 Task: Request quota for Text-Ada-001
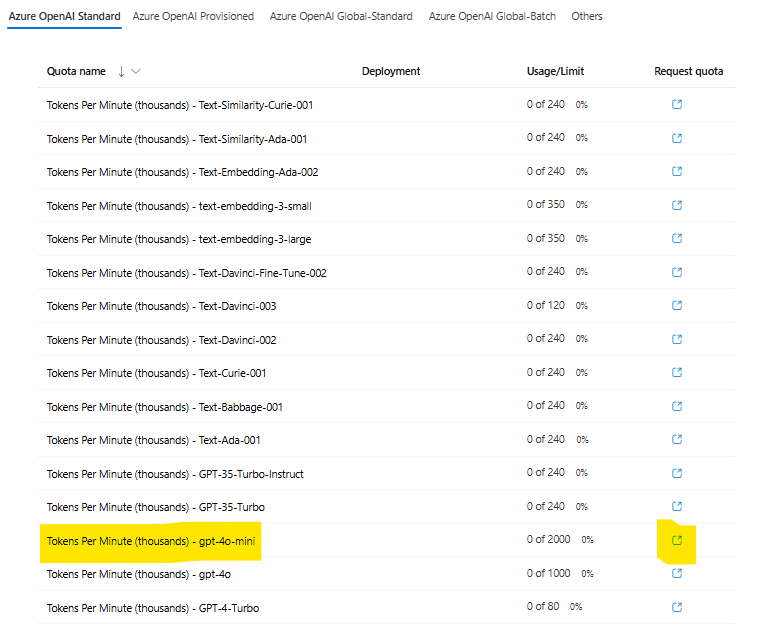(677, 439)
